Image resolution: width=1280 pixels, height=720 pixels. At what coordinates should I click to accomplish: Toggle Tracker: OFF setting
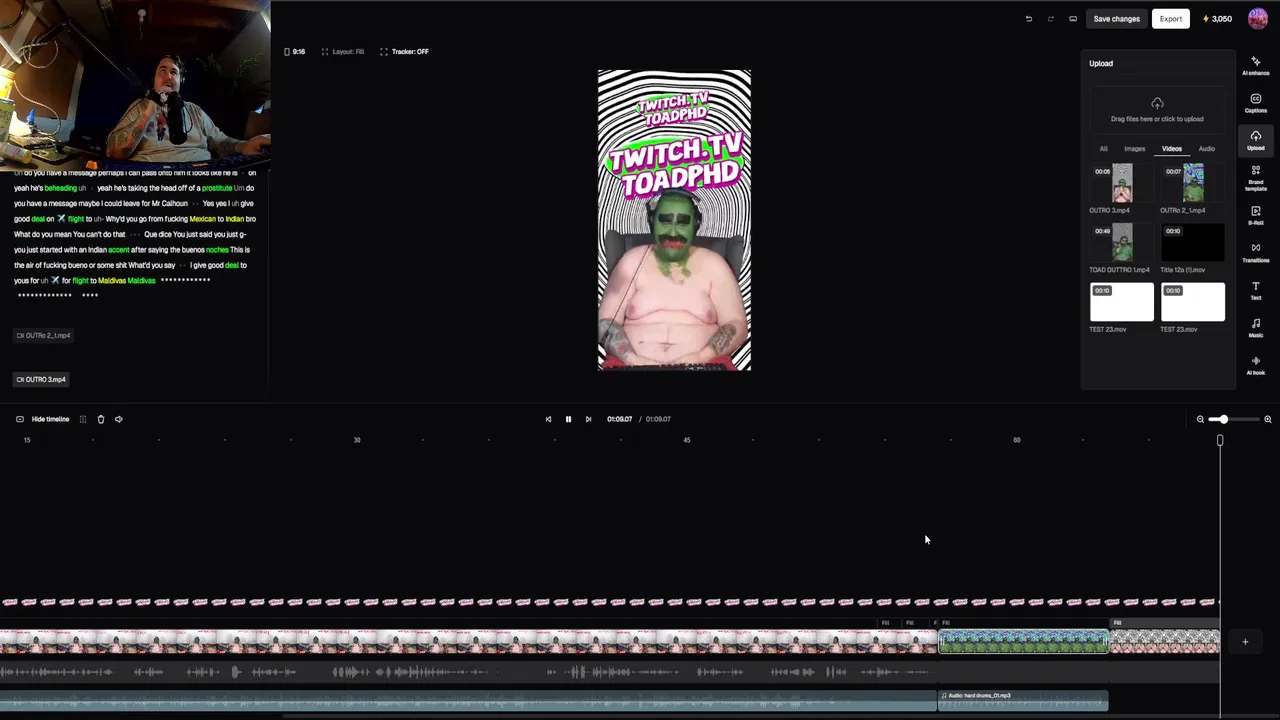pos(404,52)
